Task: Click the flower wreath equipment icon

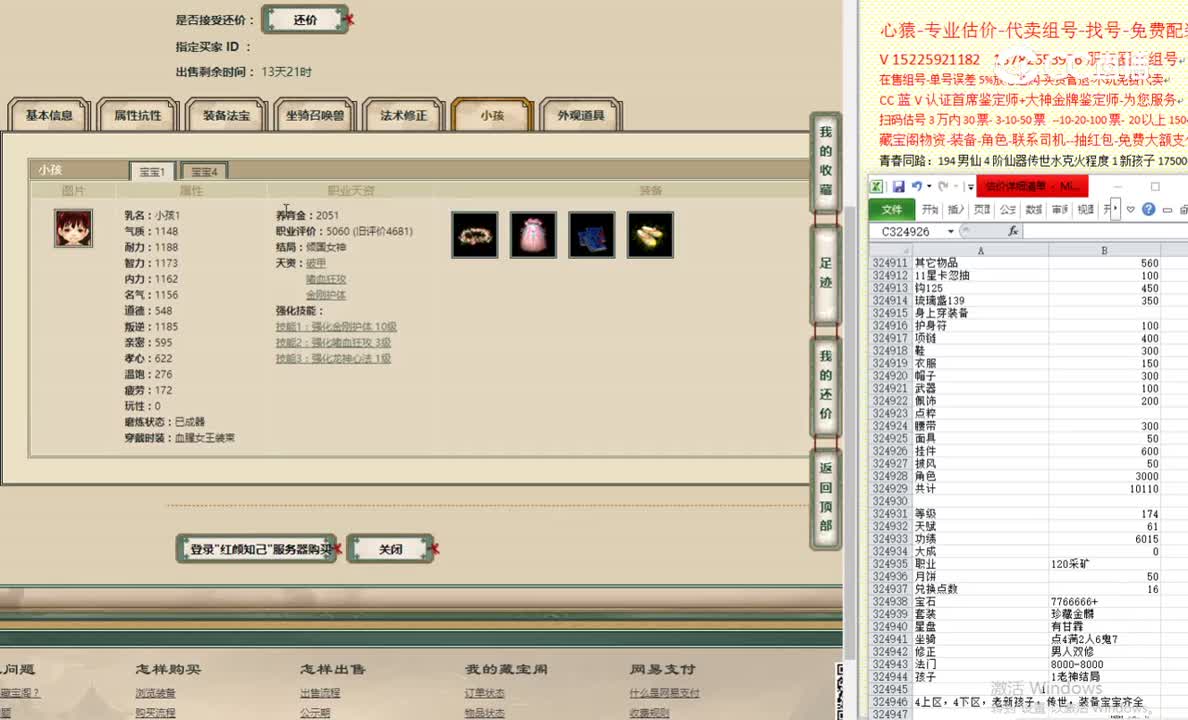Action: (474, 234)
